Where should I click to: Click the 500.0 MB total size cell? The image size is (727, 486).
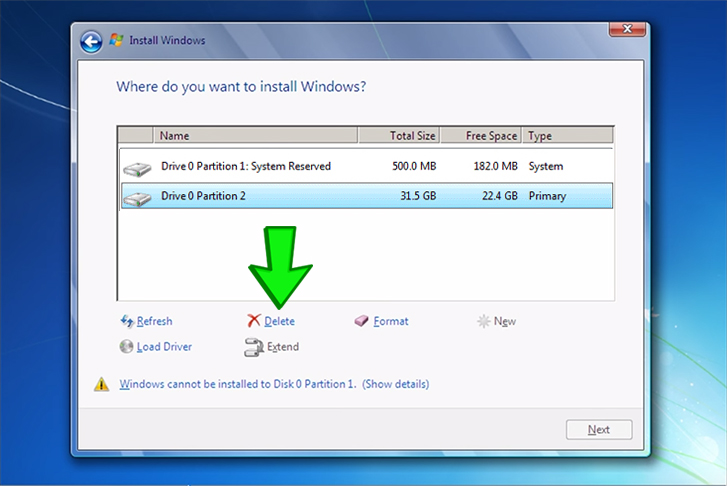[x=414, y=166]
